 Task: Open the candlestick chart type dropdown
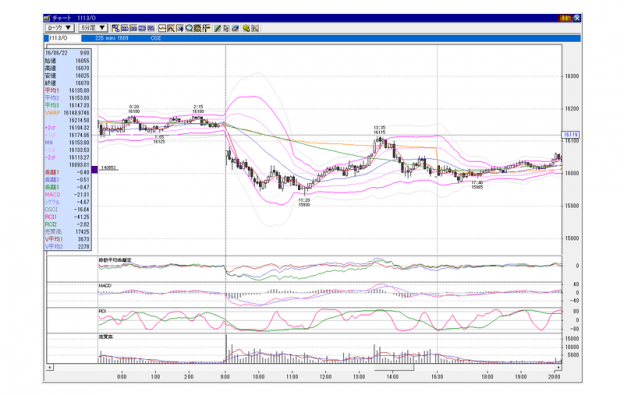pos(60,28)
